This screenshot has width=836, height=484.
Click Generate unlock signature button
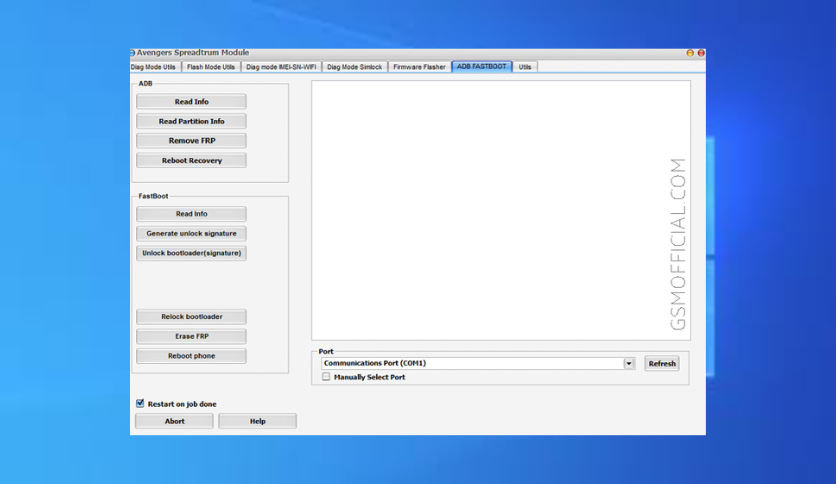(191, 233)
